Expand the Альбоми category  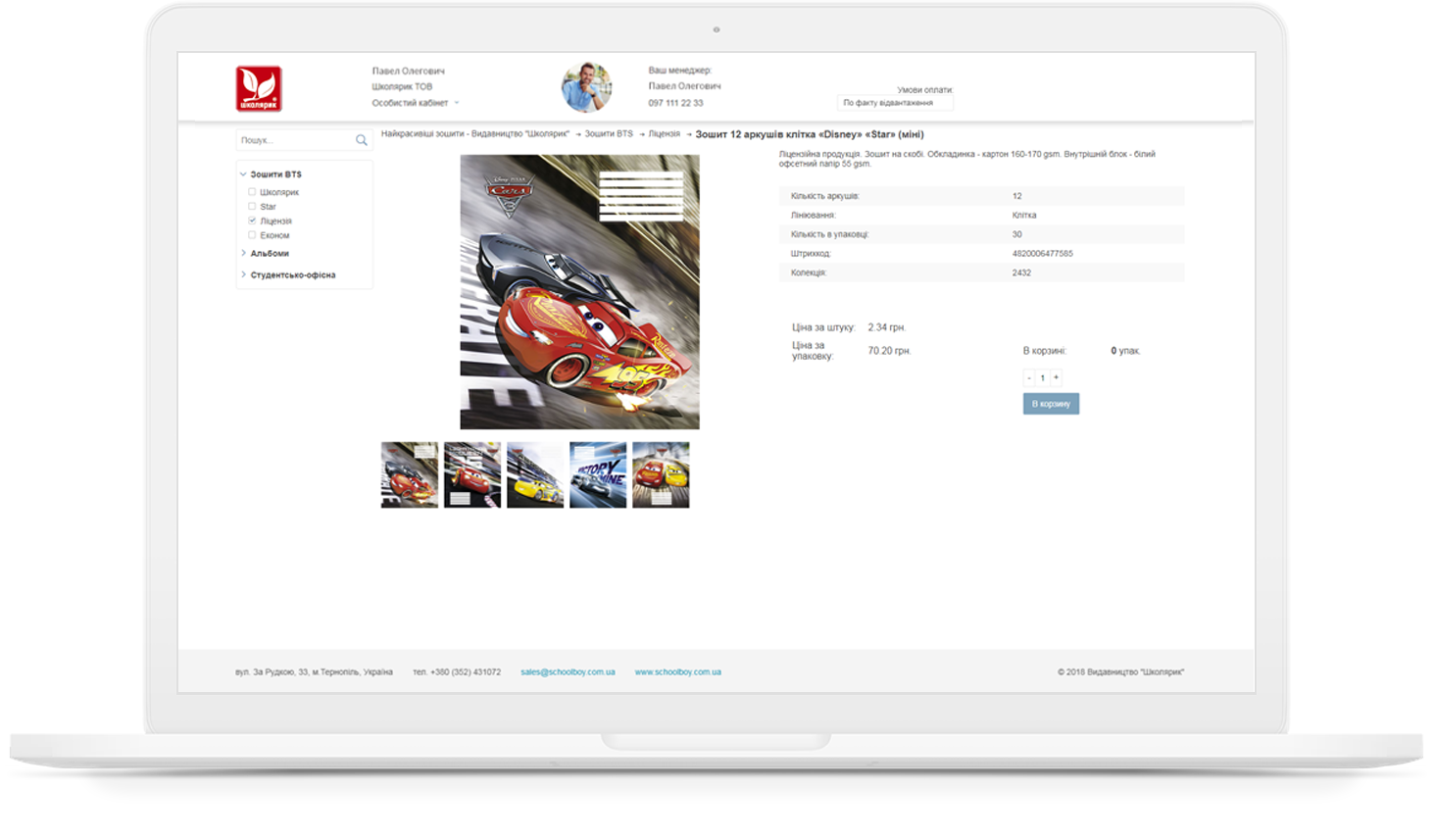[x=243, y=253]
